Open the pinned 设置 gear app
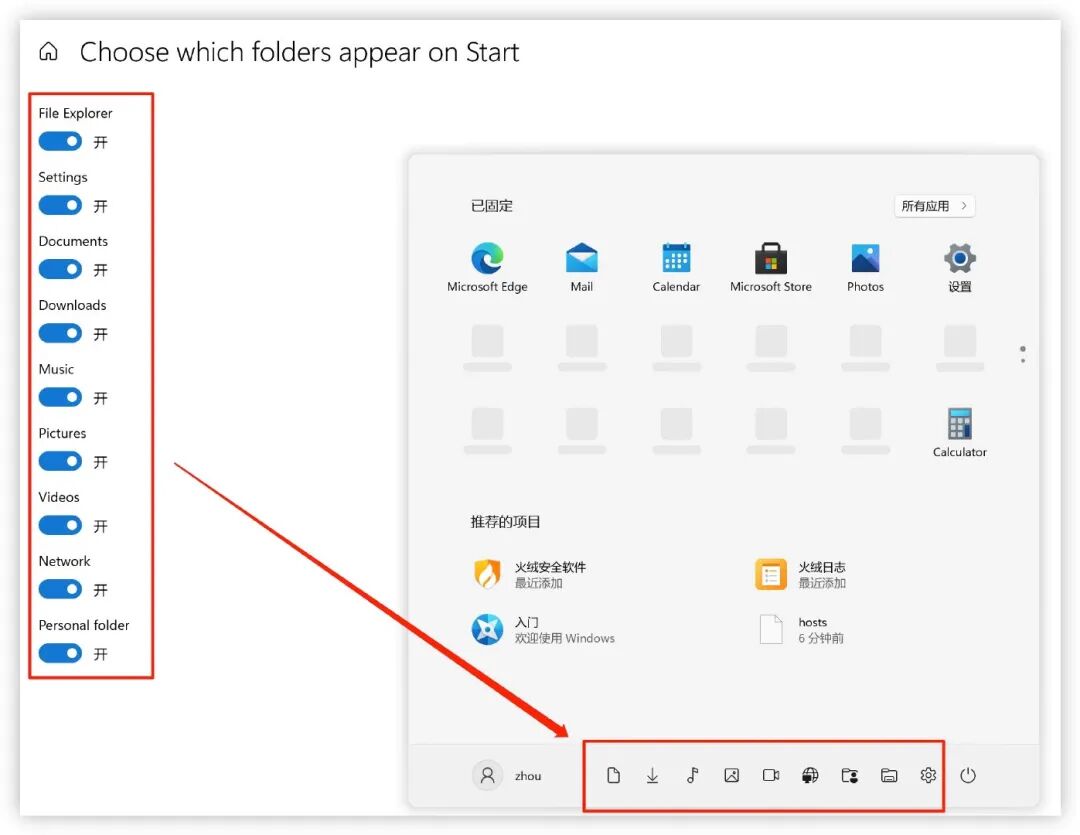The height and width of the screenshot is (835, 1080). tap(959, 267)
